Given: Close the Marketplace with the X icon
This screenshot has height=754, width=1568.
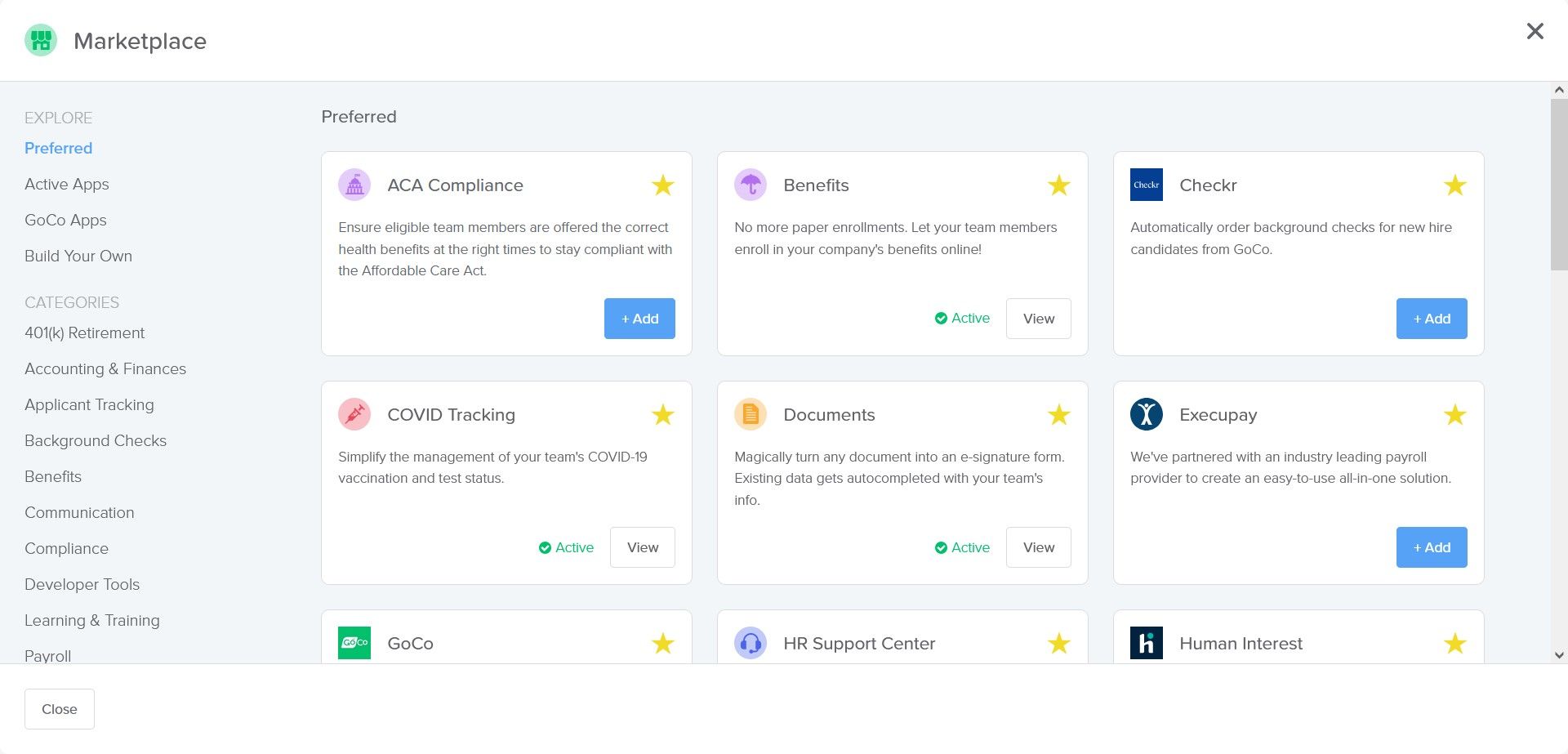Looking at the screenshot, I should pos(1535,31).
